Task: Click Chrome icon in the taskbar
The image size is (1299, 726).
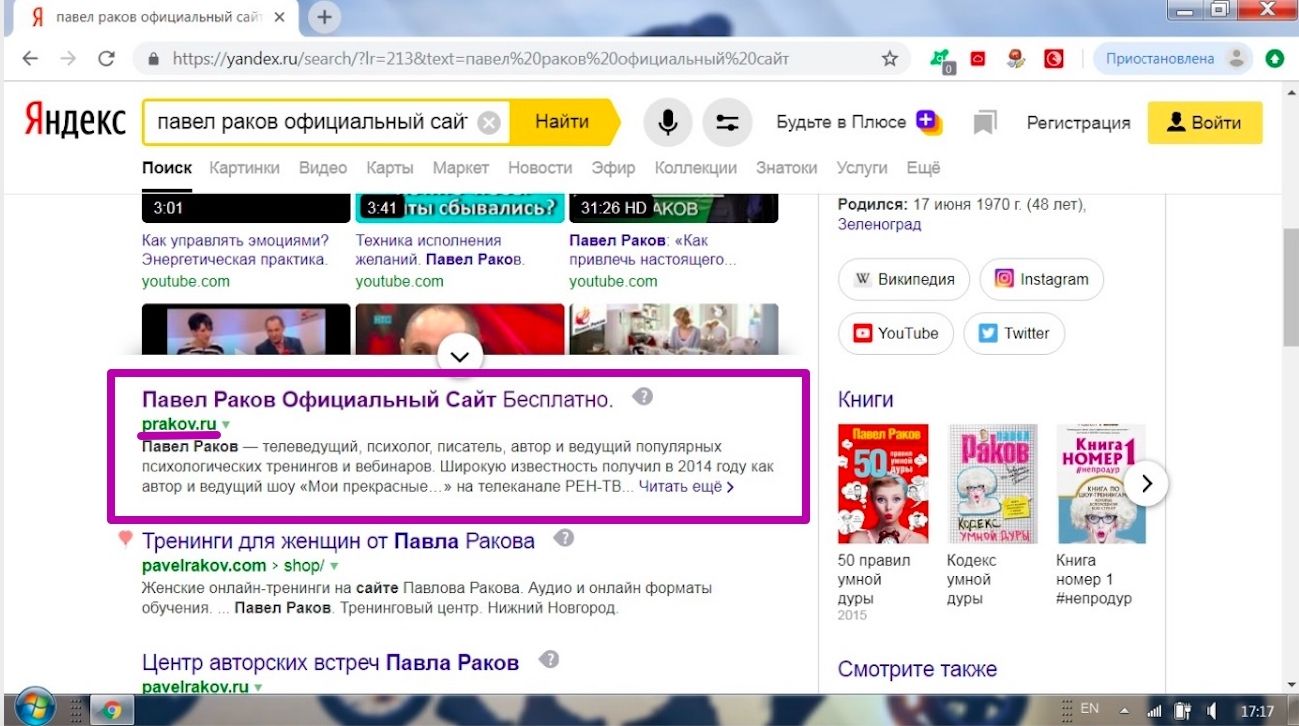Action: click(112, 710)
